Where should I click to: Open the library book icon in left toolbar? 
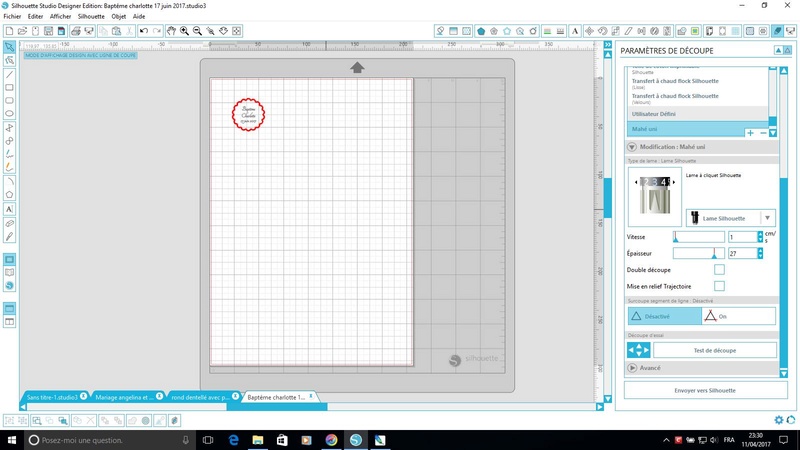pyautogui.click(x=9, y=272)
